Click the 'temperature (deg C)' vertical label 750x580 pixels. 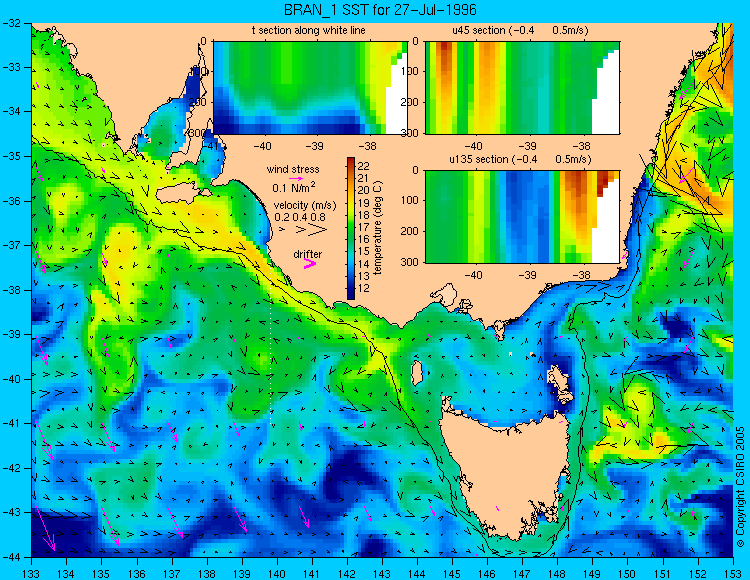point(378,228)
